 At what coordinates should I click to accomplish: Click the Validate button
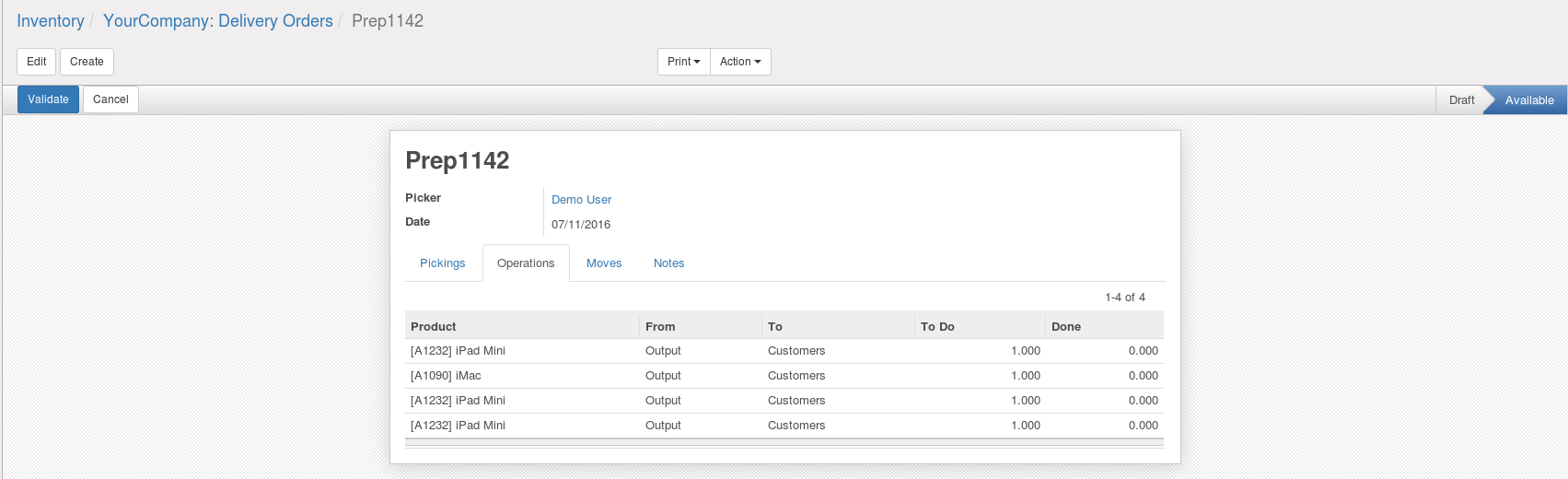pyautogui.click(x=48, y=99)
